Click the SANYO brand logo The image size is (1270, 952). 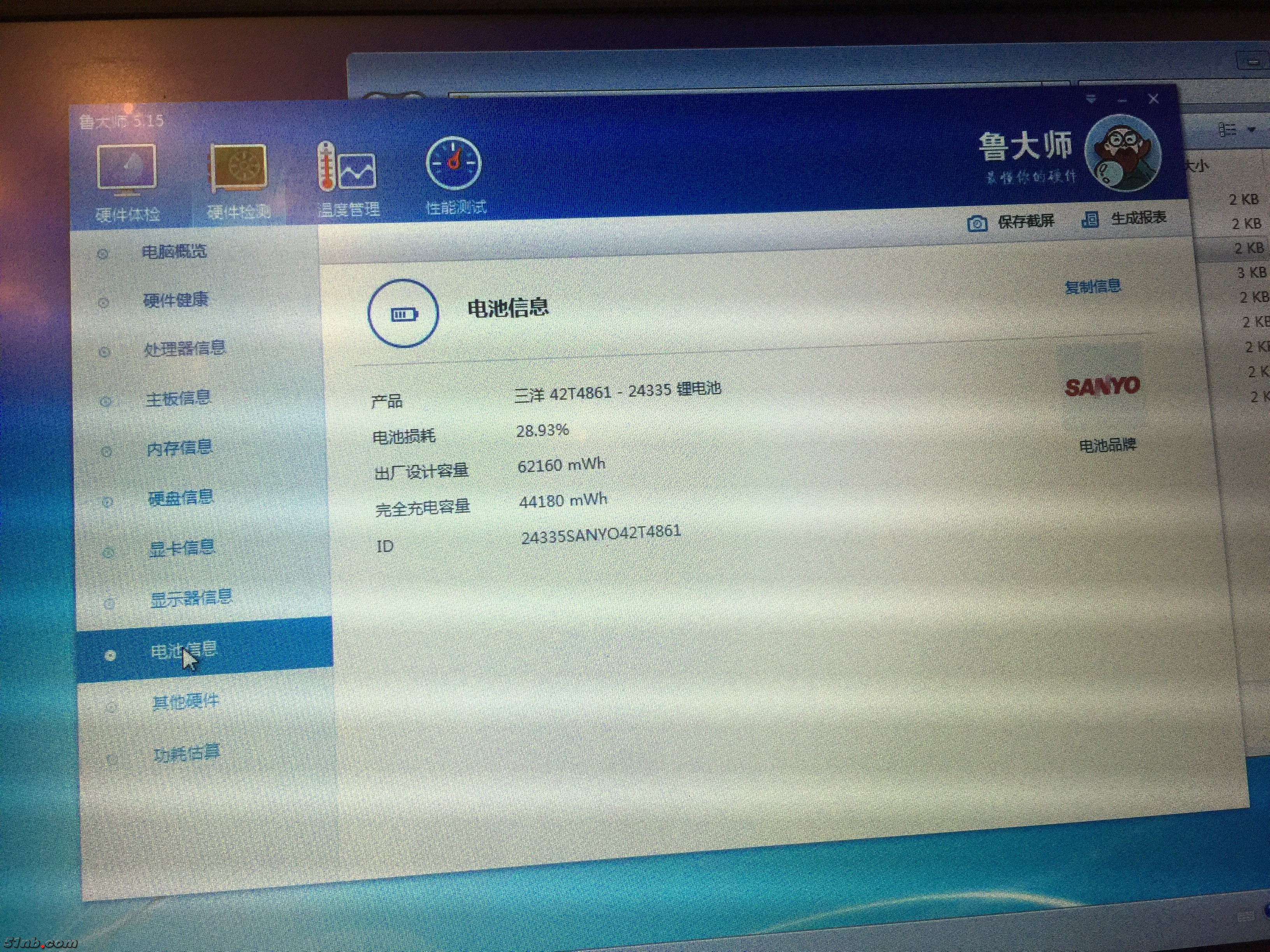pos(1102,386)
